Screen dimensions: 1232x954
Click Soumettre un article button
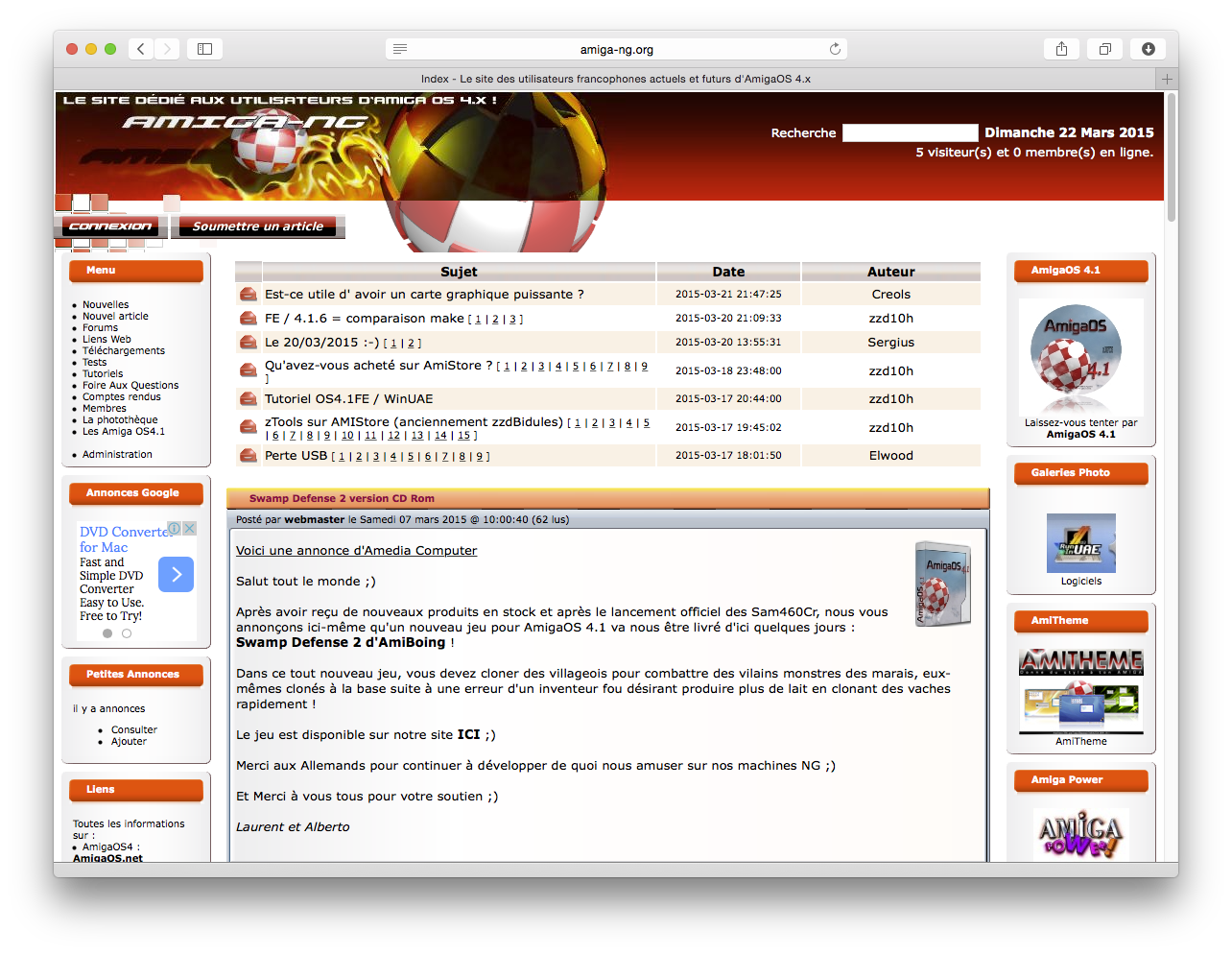tap(258, 227)
